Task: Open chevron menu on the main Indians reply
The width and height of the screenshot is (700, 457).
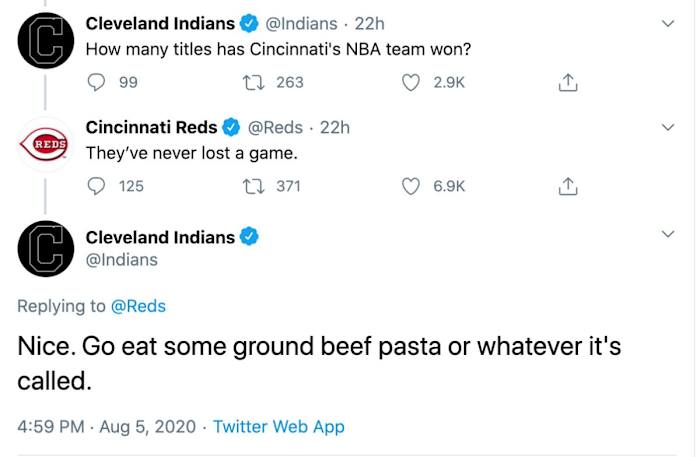Action: (x=669, y=234)
